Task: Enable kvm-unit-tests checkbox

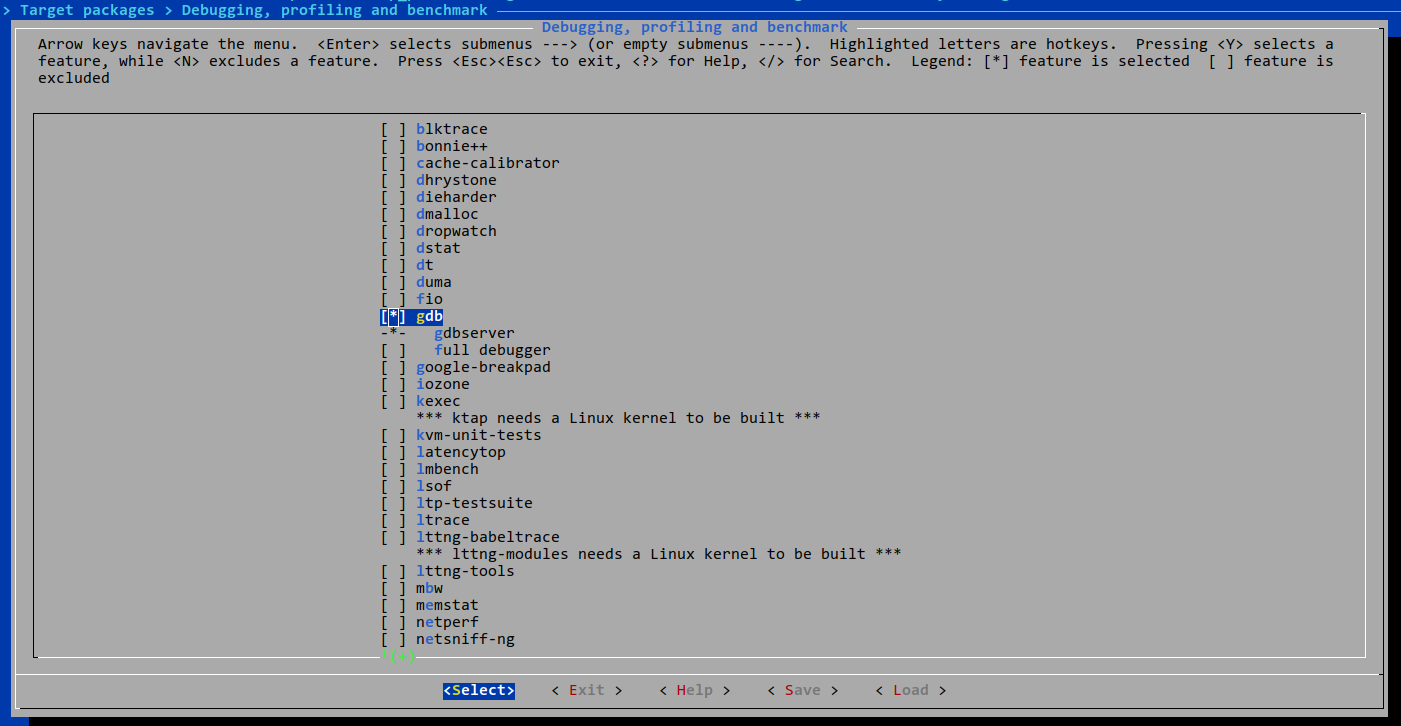Action: [393, 435]
